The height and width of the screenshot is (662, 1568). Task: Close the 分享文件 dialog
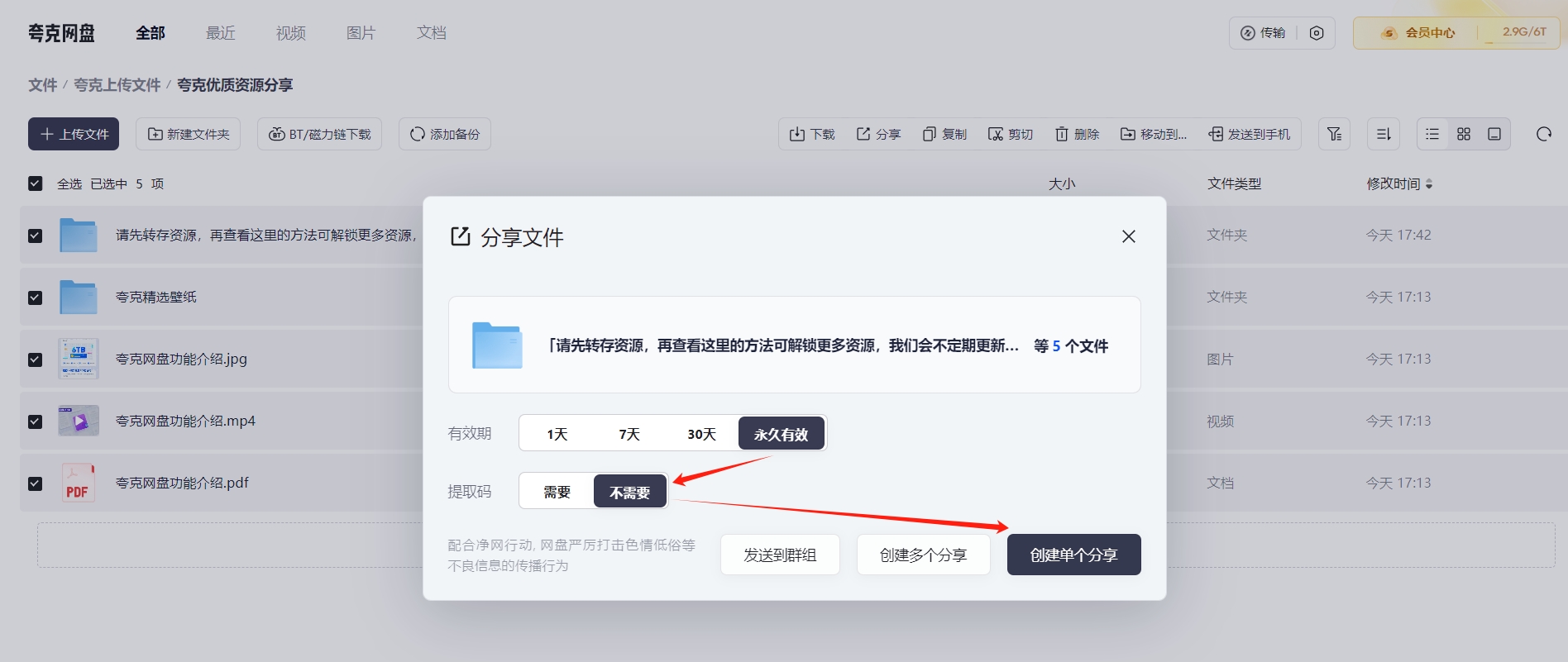[x=1129, y=236]
